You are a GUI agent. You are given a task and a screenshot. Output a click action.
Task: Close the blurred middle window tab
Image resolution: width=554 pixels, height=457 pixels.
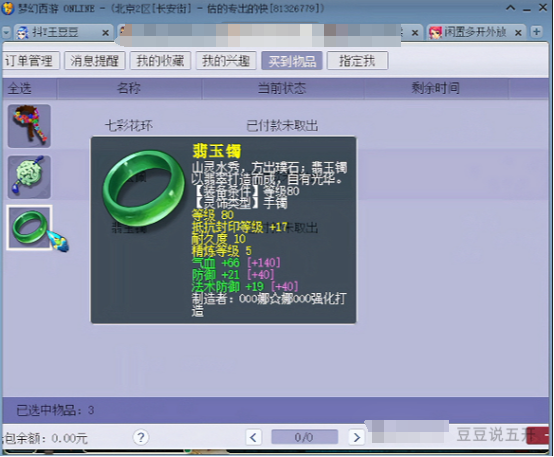(x=415, y=33)
